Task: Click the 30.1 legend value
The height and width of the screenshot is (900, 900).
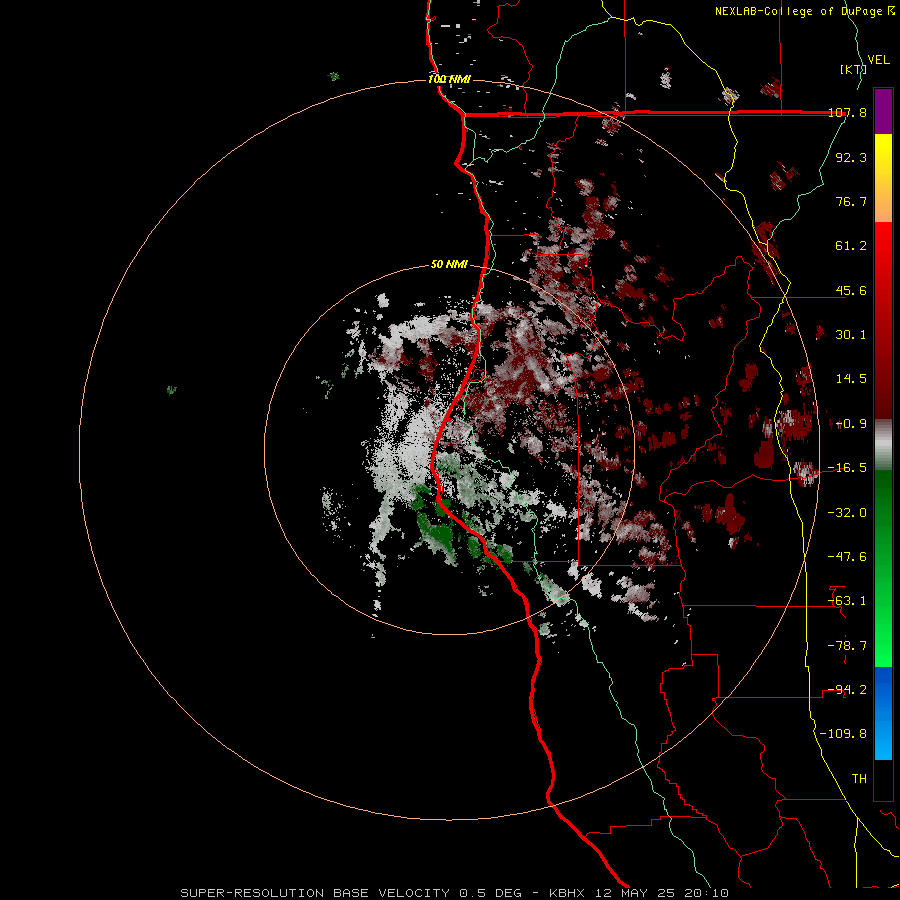Action: pos(851,335)
